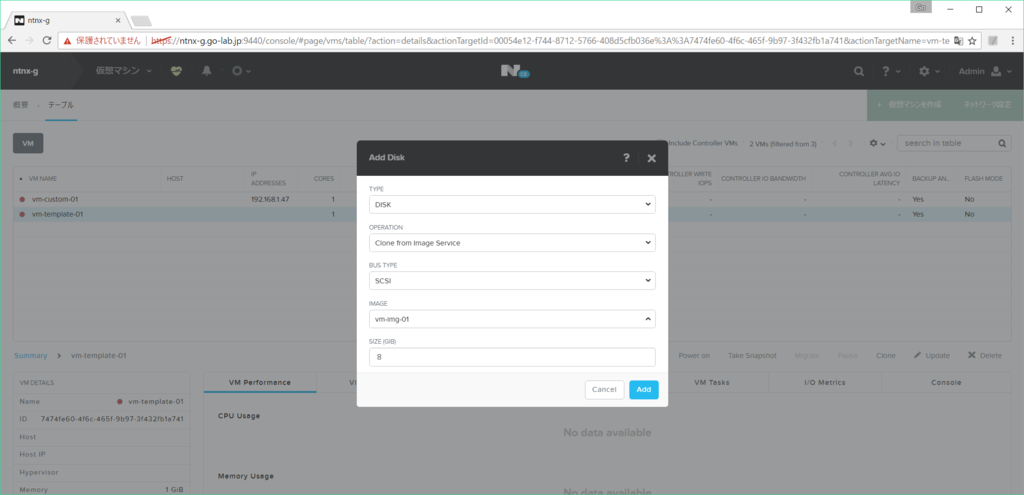Click the ntnx-g cluster name
Screen dimensions: 1024x495
click(x=25, y=71)
